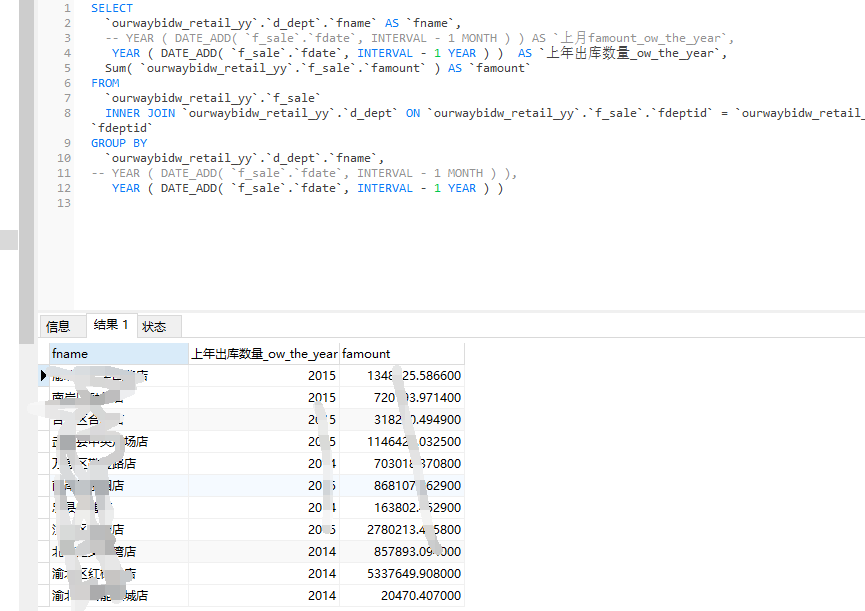The width and height of the screenshot is (865, 611).
Task: Click the YEAR function on line 4
Action: 126,52
